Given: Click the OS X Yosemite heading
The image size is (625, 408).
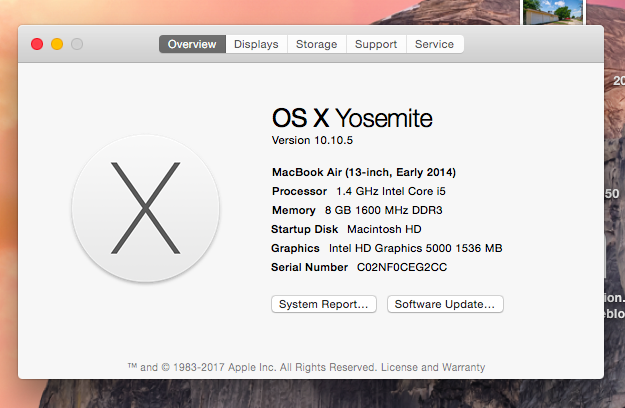Looking at the screenshot, I should coord(352,118).
